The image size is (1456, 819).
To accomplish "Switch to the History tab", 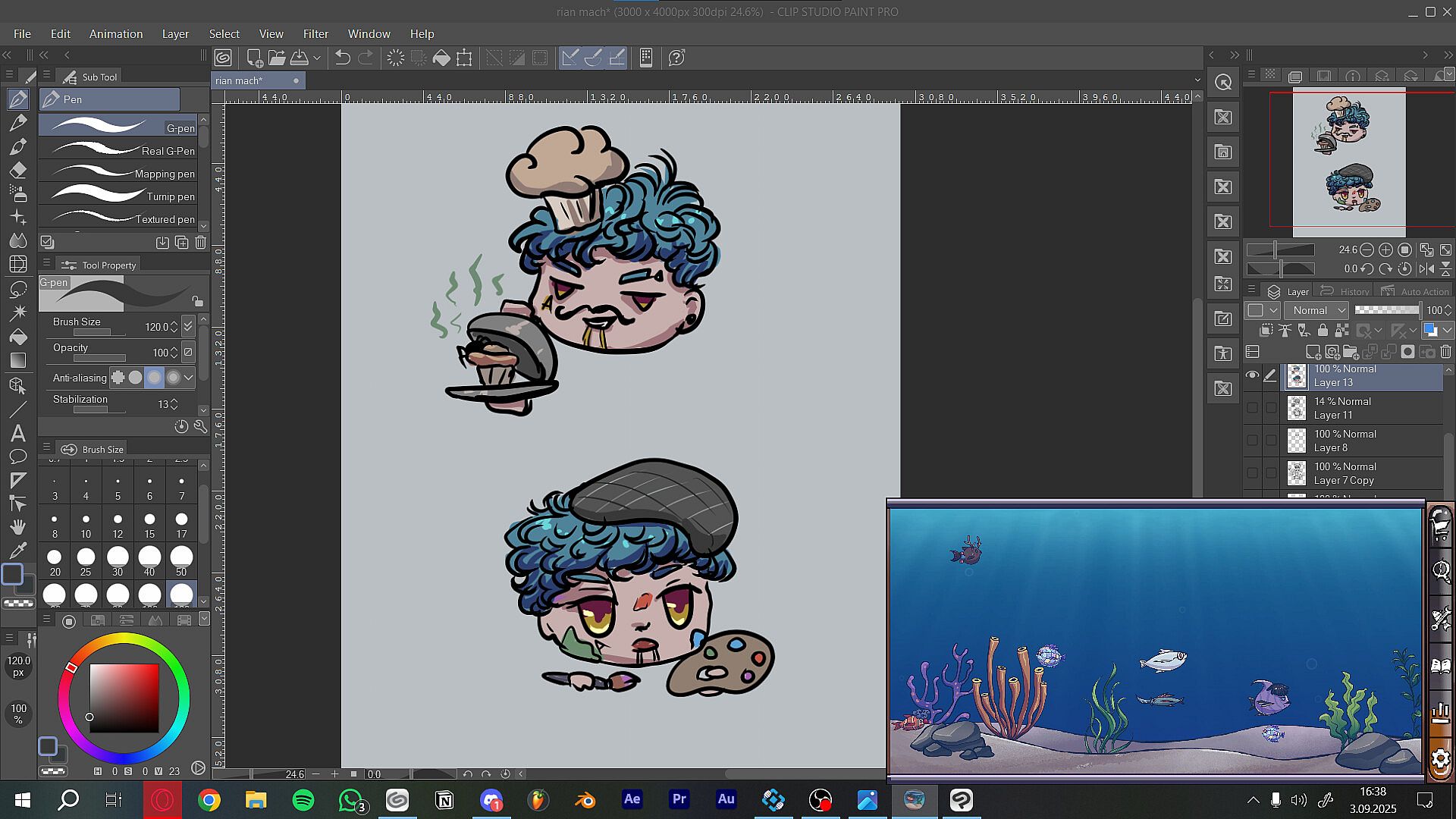I will point(1353,291).
